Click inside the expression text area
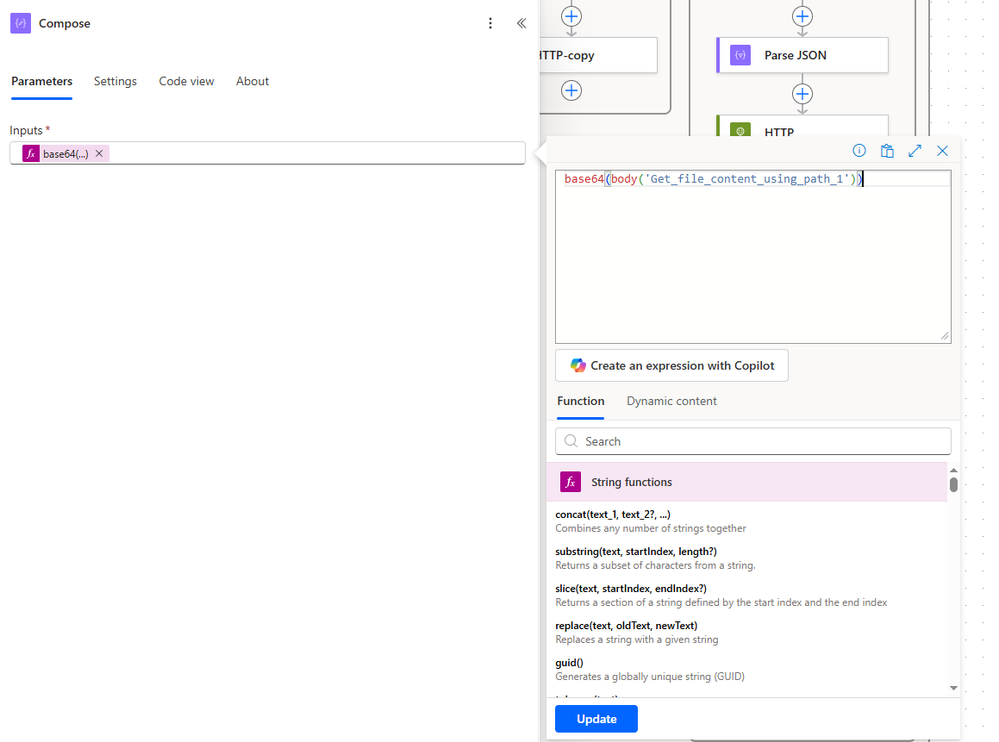 [x=753, y=257]
